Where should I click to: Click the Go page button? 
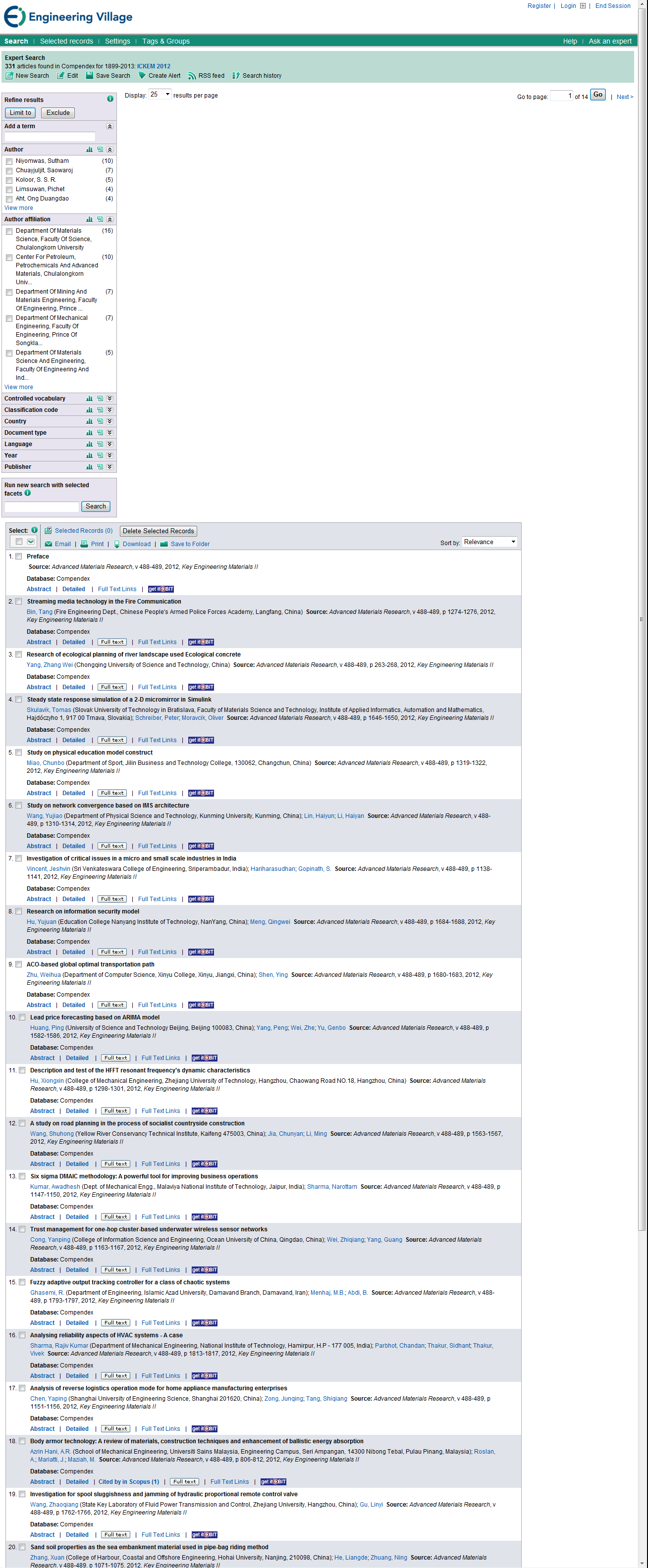click(x=598, y=95)
